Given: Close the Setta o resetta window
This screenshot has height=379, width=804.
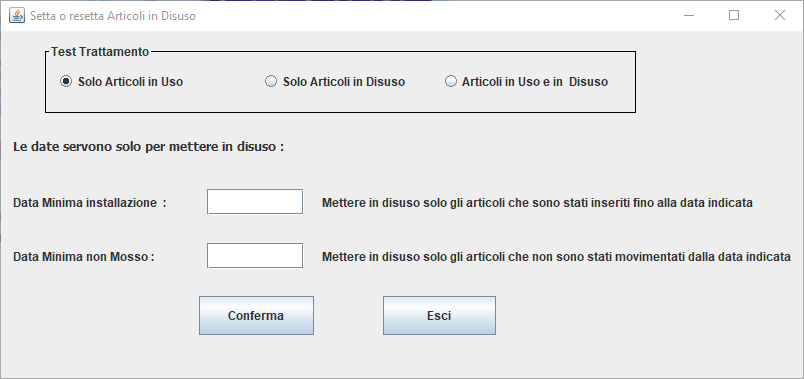Looking at the screenshot, I should coord(779,15).
